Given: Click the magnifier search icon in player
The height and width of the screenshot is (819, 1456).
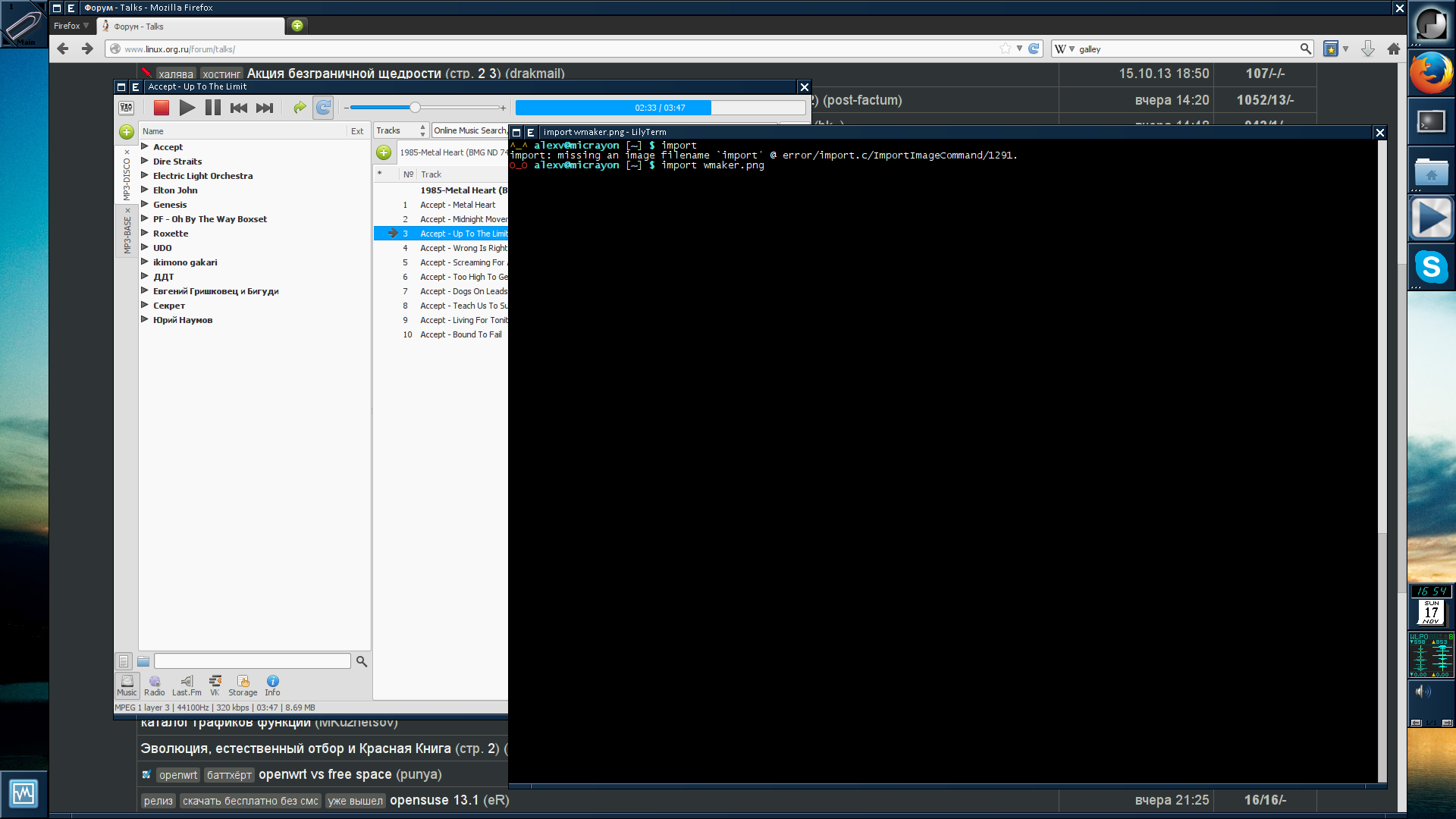Looking at the screenshot, I should tap(362, 661).
